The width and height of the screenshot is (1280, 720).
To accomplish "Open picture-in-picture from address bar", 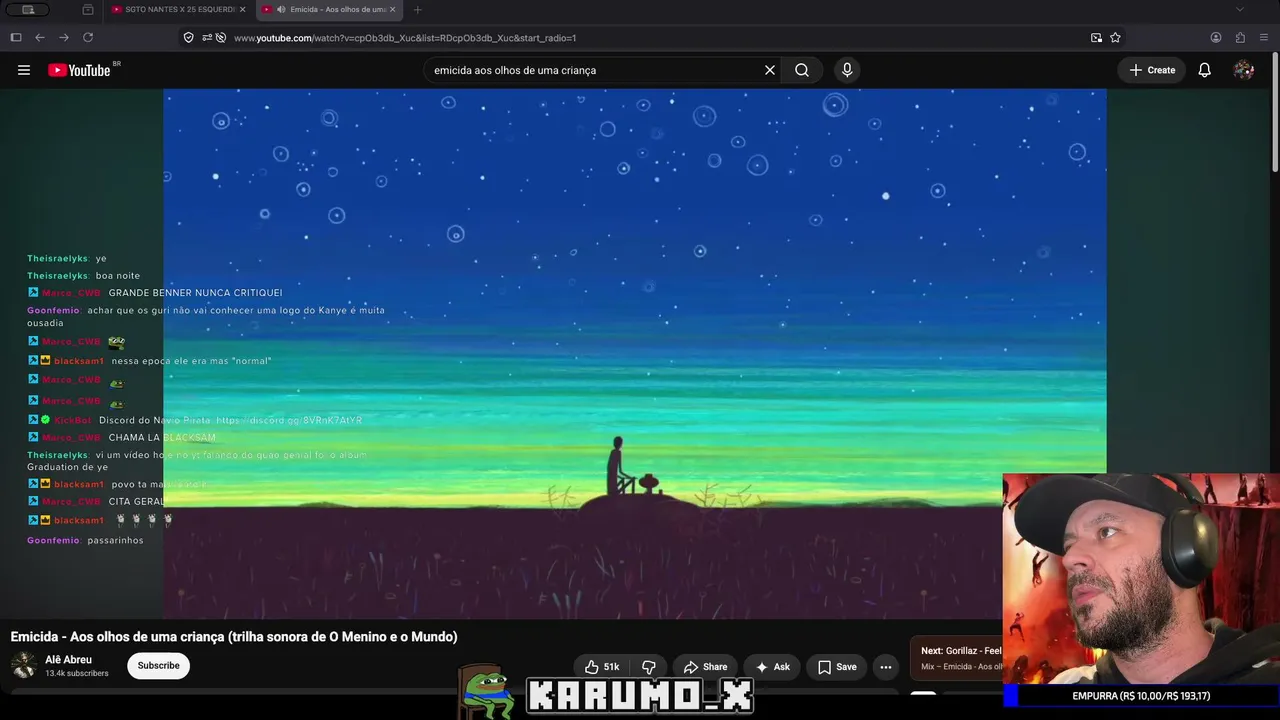I will point(1097,38).
